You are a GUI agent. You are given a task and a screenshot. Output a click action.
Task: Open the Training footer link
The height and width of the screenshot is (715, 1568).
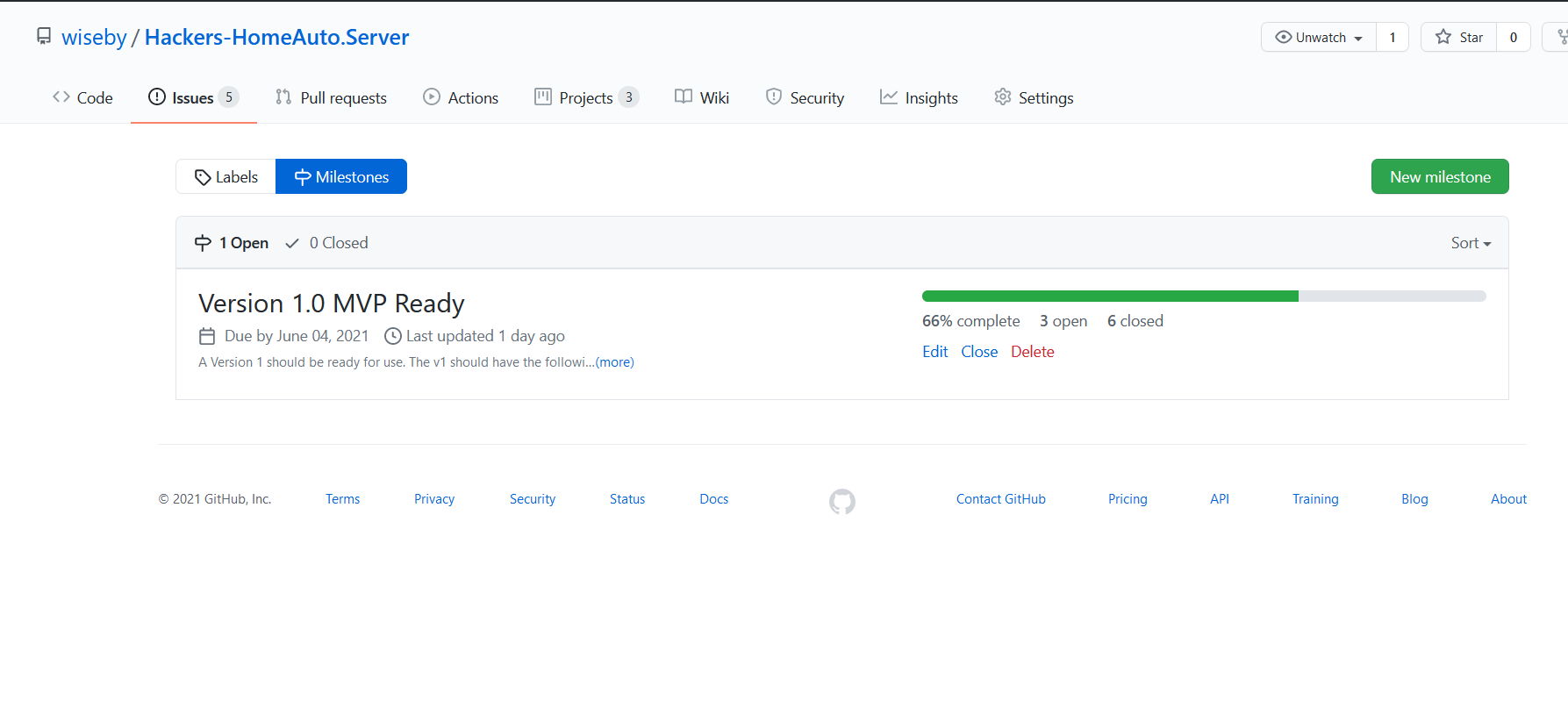[x=1315, y=498]
